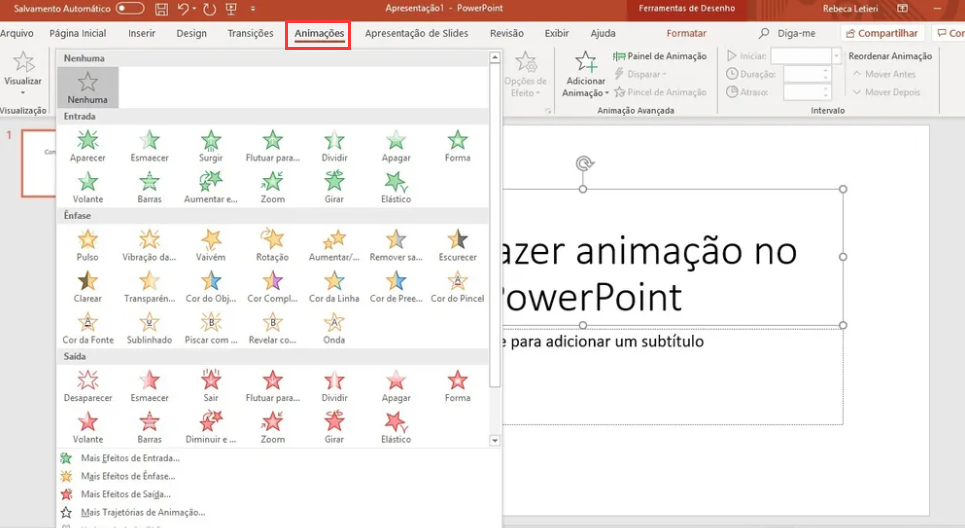This screenshot has height=528, width=965.
Task: Apply the Diminuir e... exit animation
Action: [x=210, y=428]
